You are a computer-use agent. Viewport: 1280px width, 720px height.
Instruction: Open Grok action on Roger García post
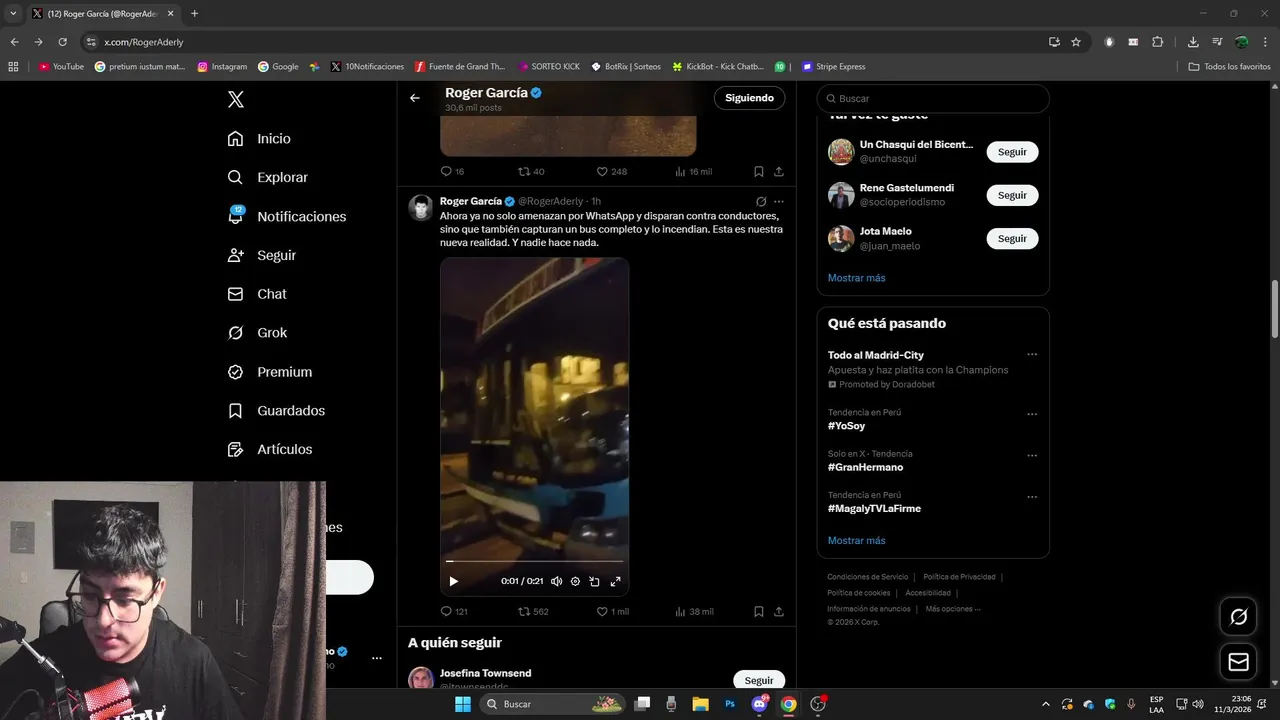[x=761, y=201]
